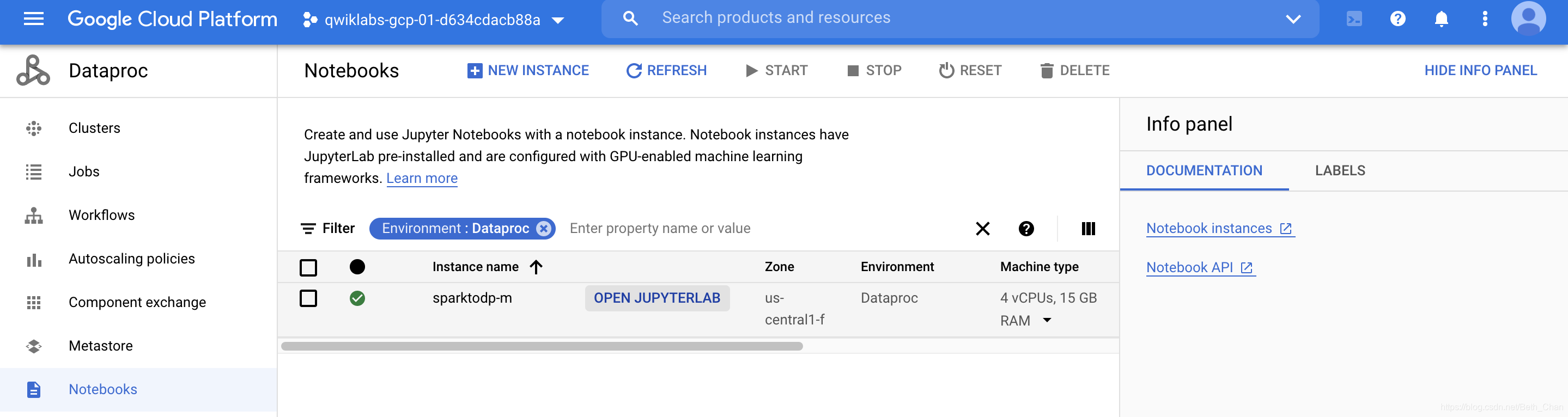Click the green running status icon for sparktodp-m
Viewport: 1568px width, 417px height.
point(357,298)
